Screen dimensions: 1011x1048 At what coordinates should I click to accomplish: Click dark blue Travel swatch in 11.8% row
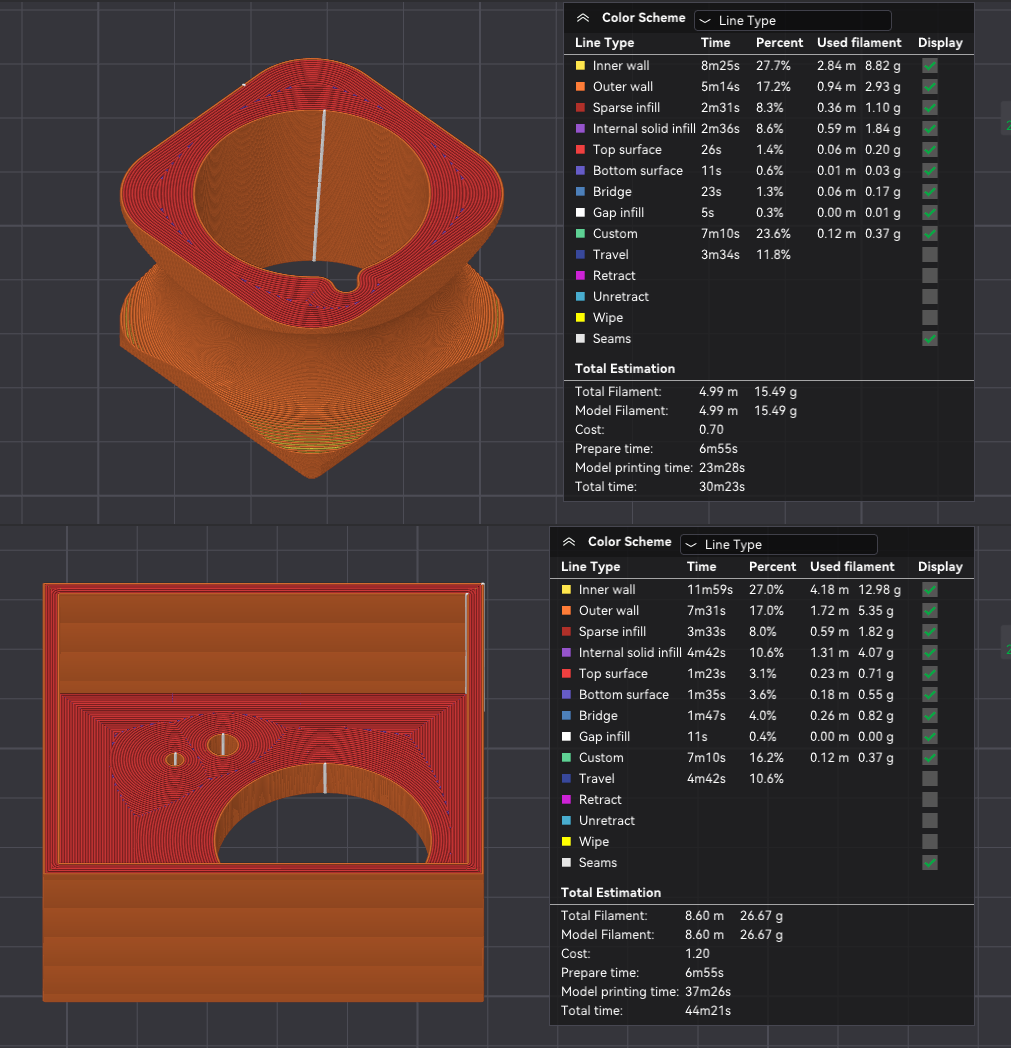(x=580, y=255)
